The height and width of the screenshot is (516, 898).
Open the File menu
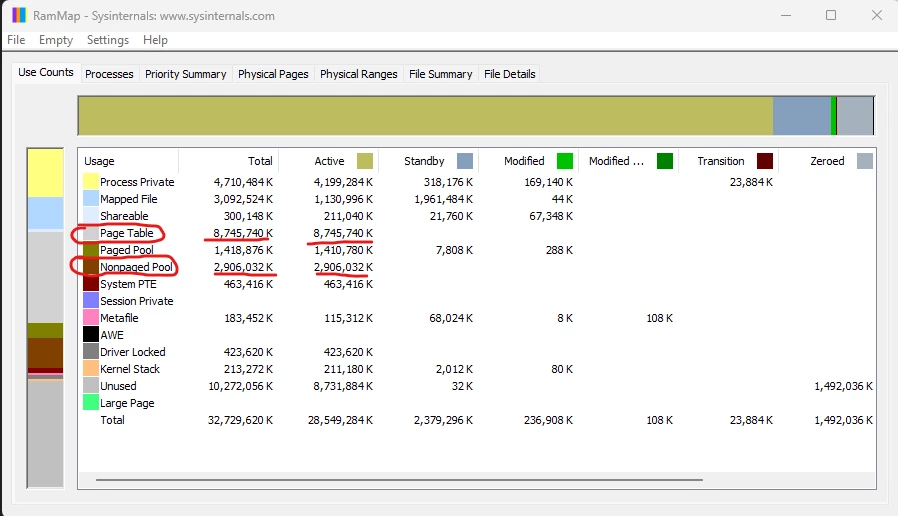[16, 40]
